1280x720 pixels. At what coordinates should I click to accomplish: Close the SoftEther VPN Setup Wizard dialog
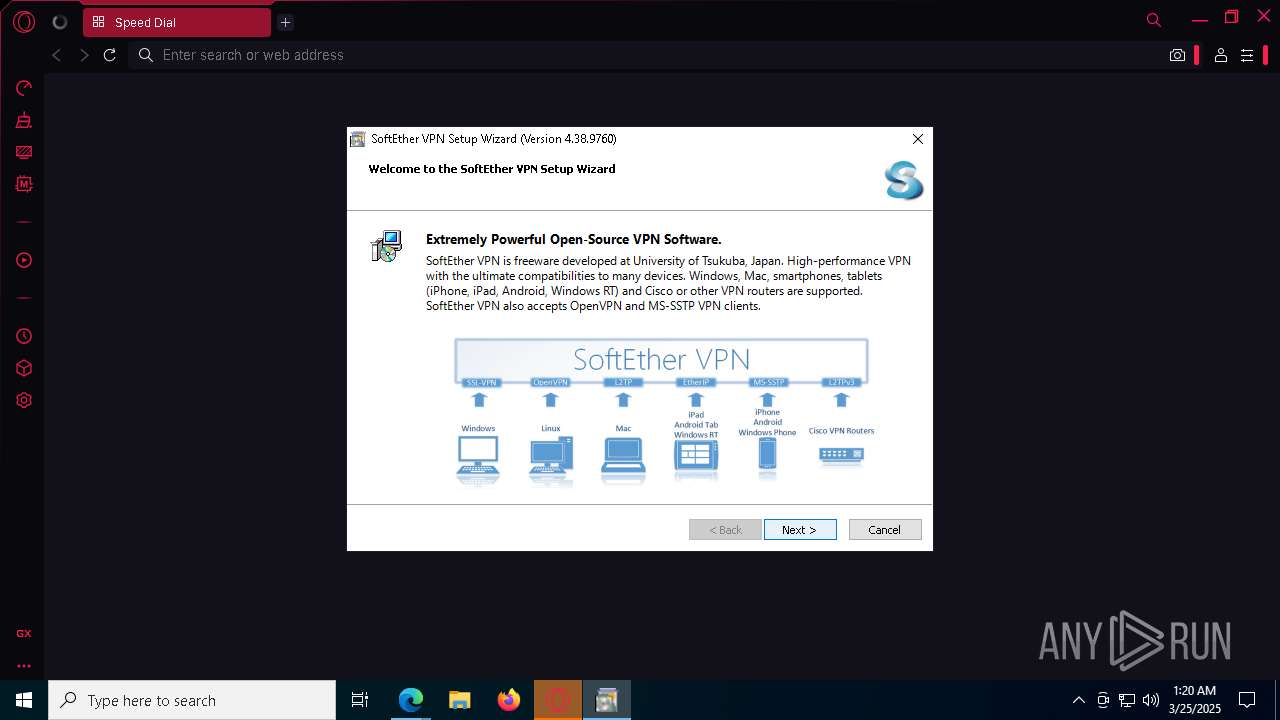click(x=917, y=139)
